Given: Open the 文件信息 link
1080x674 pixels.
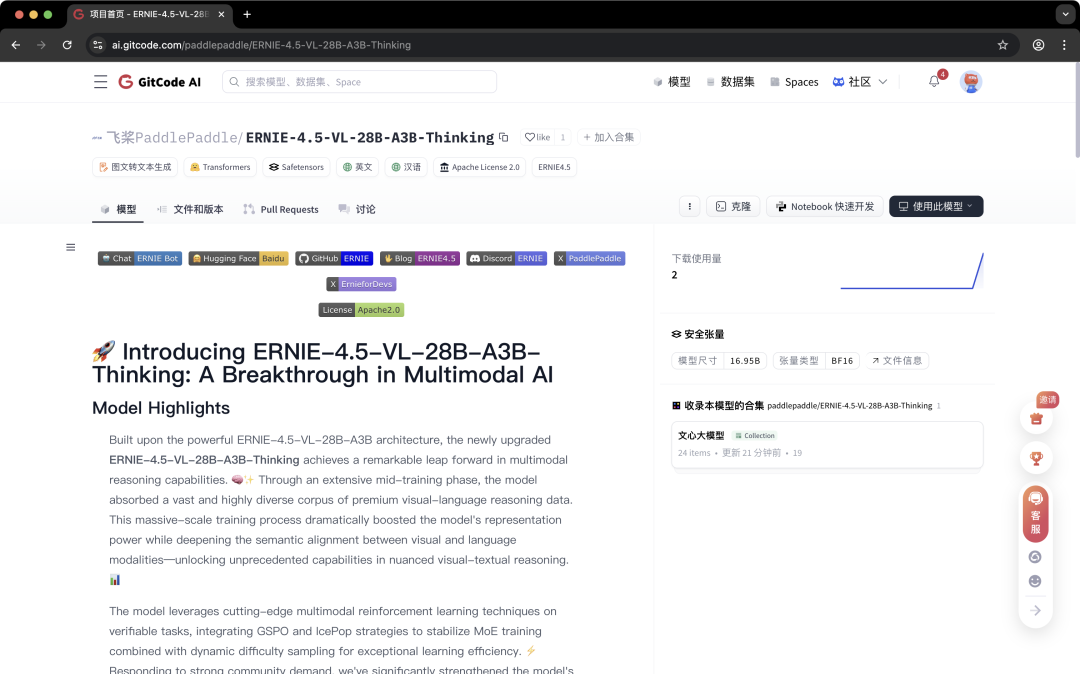Looking at the screenshot, I should point(897,361).
